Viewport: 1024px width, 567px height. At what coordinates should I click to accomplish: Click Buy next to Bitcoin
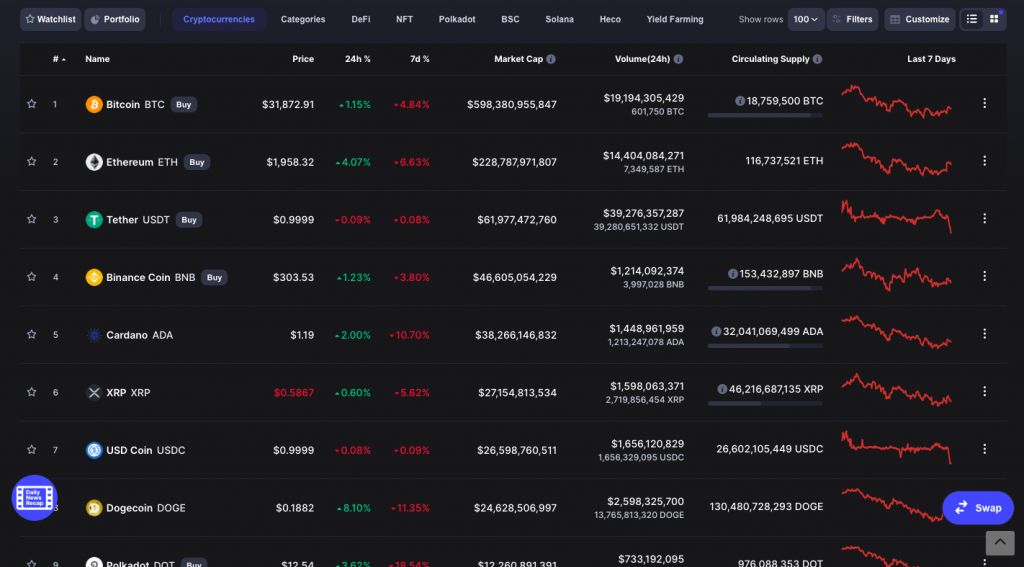[x=184, y=105]
